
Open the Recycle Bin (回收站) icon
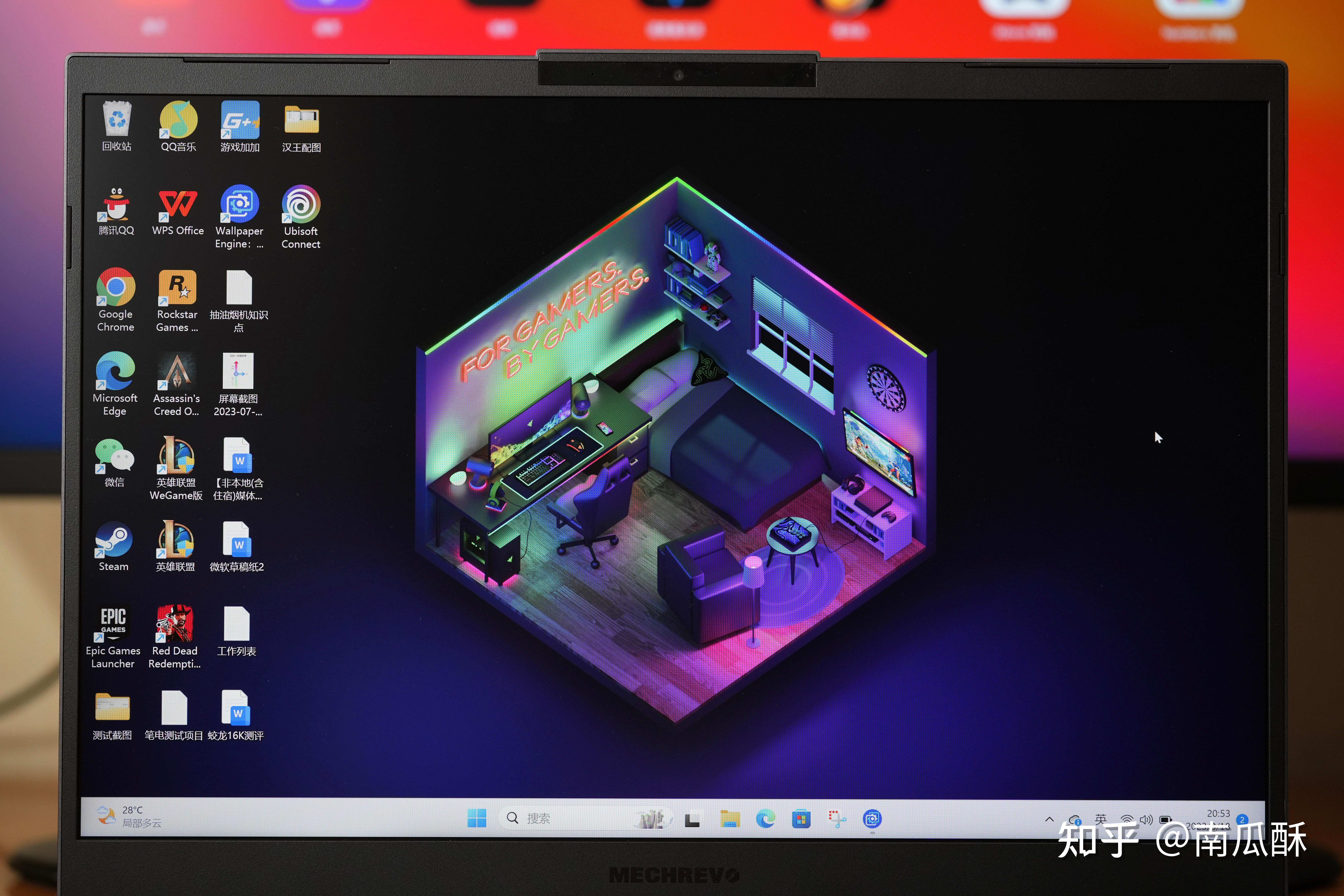click(x=117, y=126)
